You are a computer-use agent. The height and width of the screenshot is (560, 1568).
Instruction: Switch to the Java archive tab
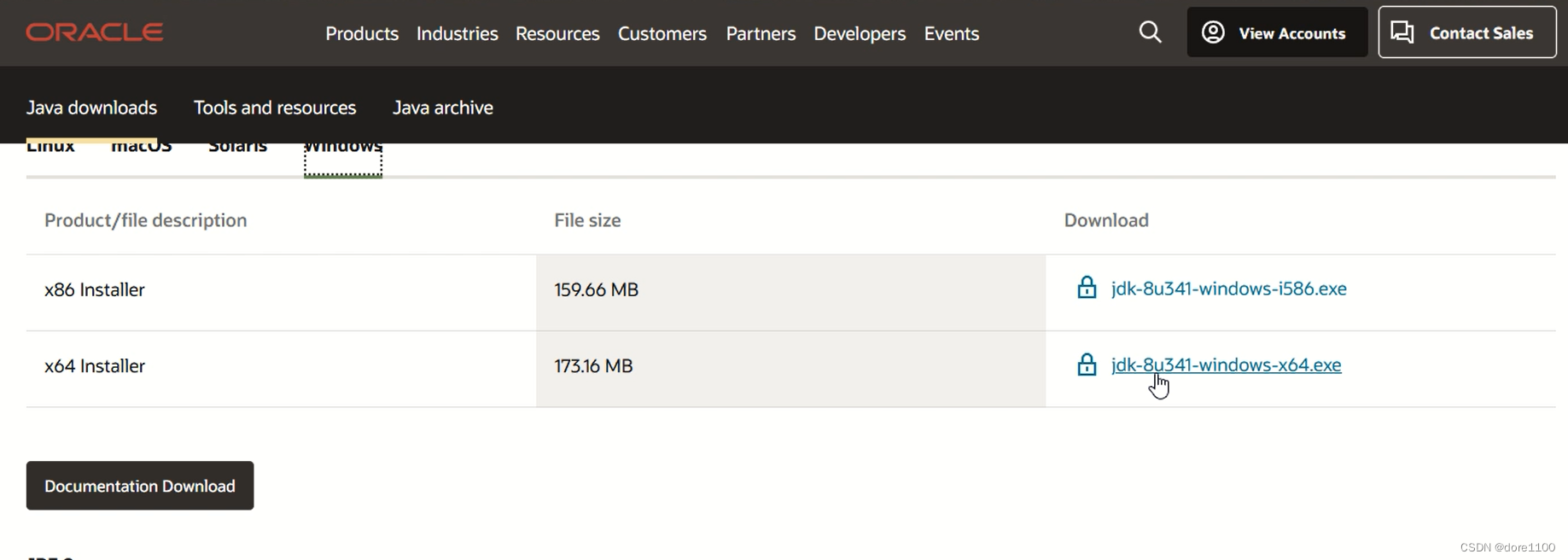[x=443, y=108]
